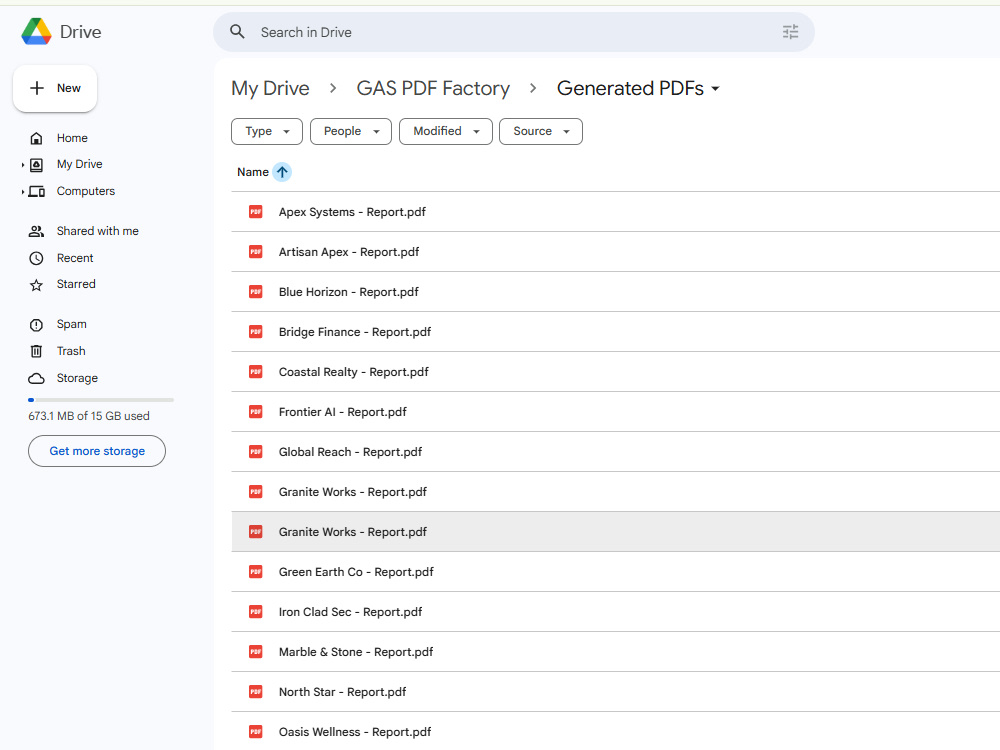
Task: Click the Computers sidebar icon
Action: click(x=36, y=191)
